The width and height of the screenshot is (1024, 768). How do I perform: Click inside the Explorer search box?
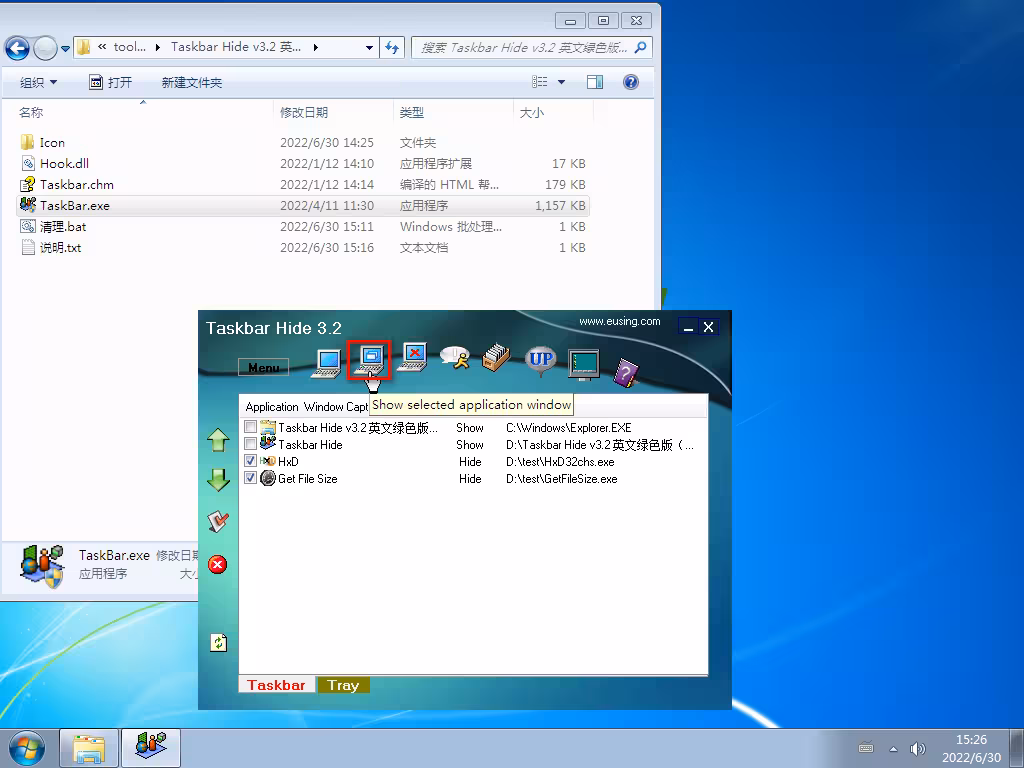click(524, 48)
